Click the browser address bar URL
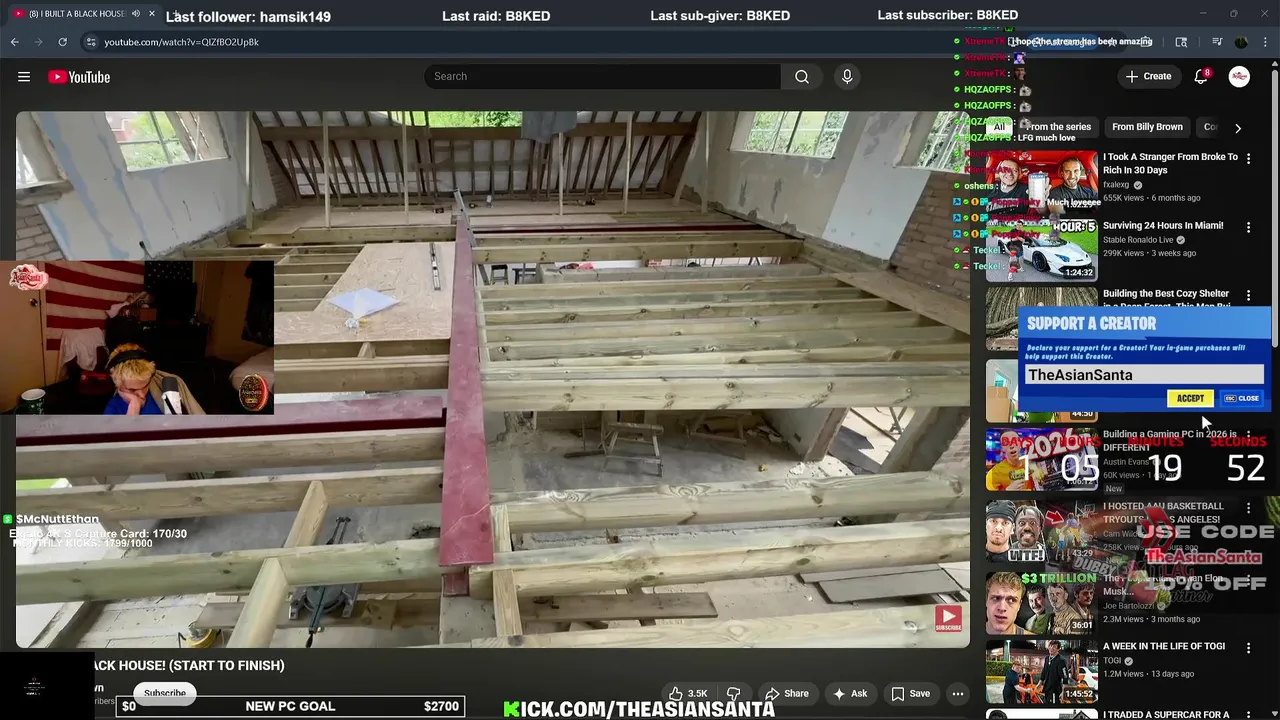Viewport: 1280px width, 720px height. coord(181,42)
